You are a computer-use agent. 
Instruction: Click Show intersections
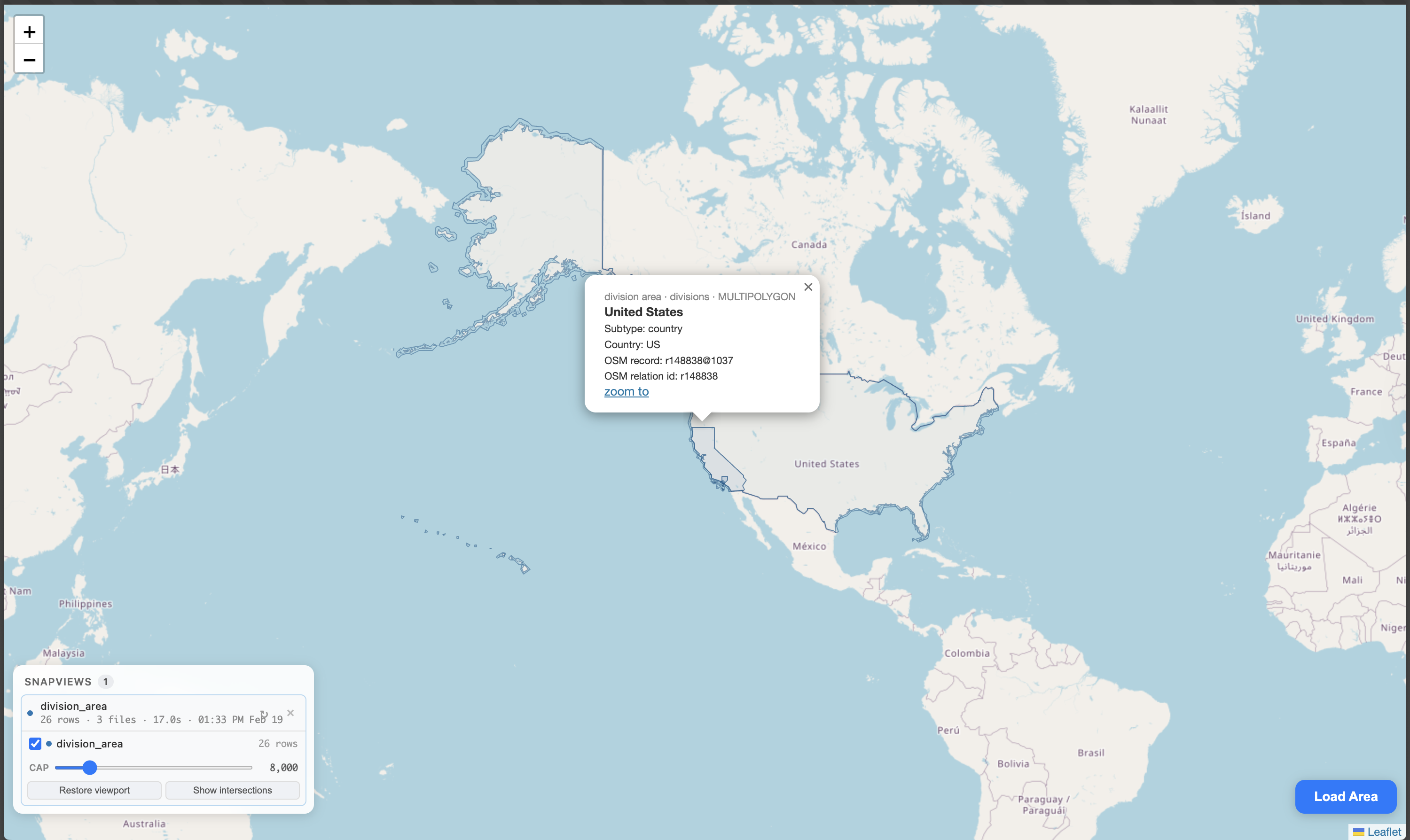(232, 790)
